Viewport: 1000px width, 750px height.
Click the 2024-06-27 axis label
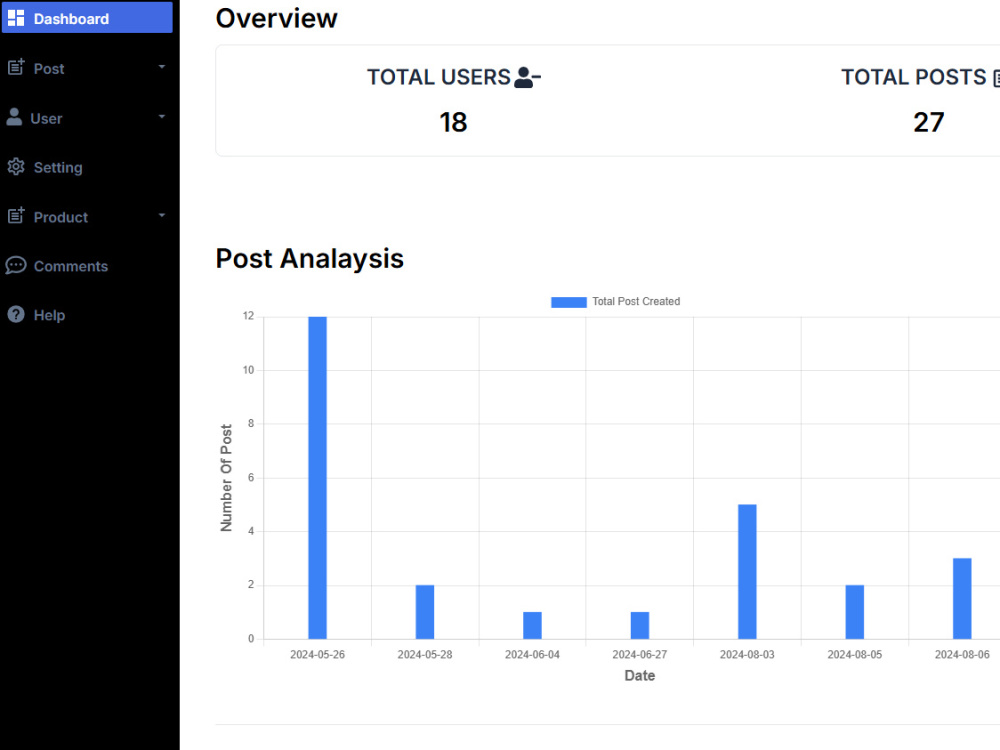[640, 654]
